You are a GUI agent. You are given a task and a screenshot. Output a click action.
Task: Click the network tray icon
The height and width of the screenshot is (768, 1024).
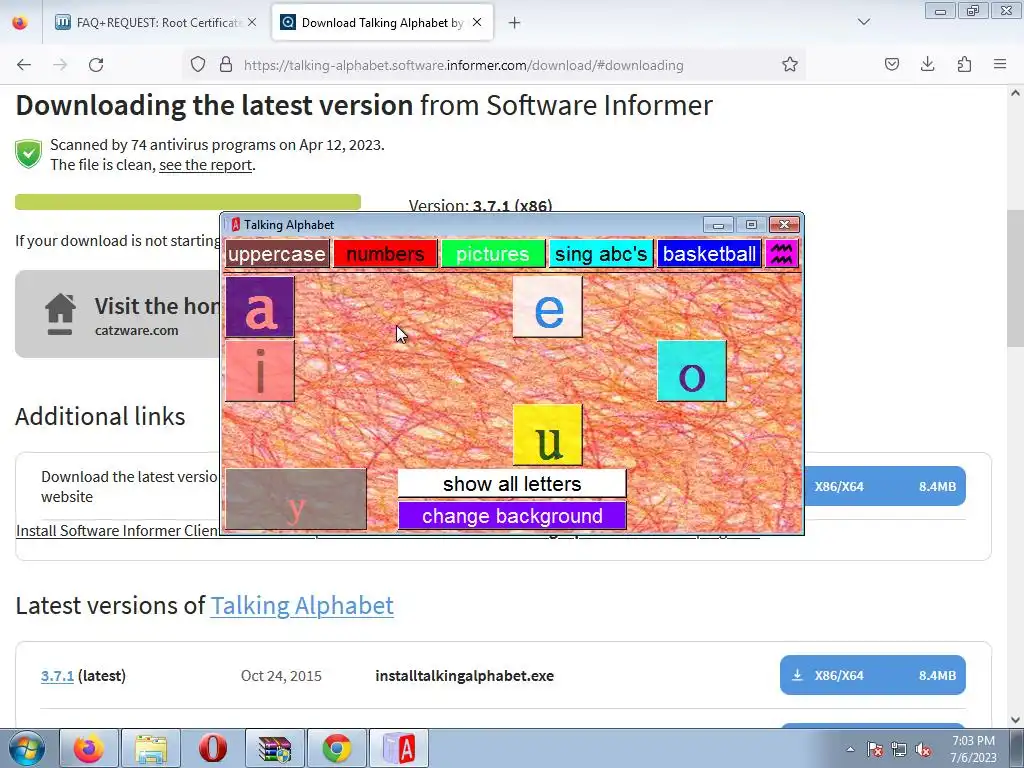(x=899, y=749)
